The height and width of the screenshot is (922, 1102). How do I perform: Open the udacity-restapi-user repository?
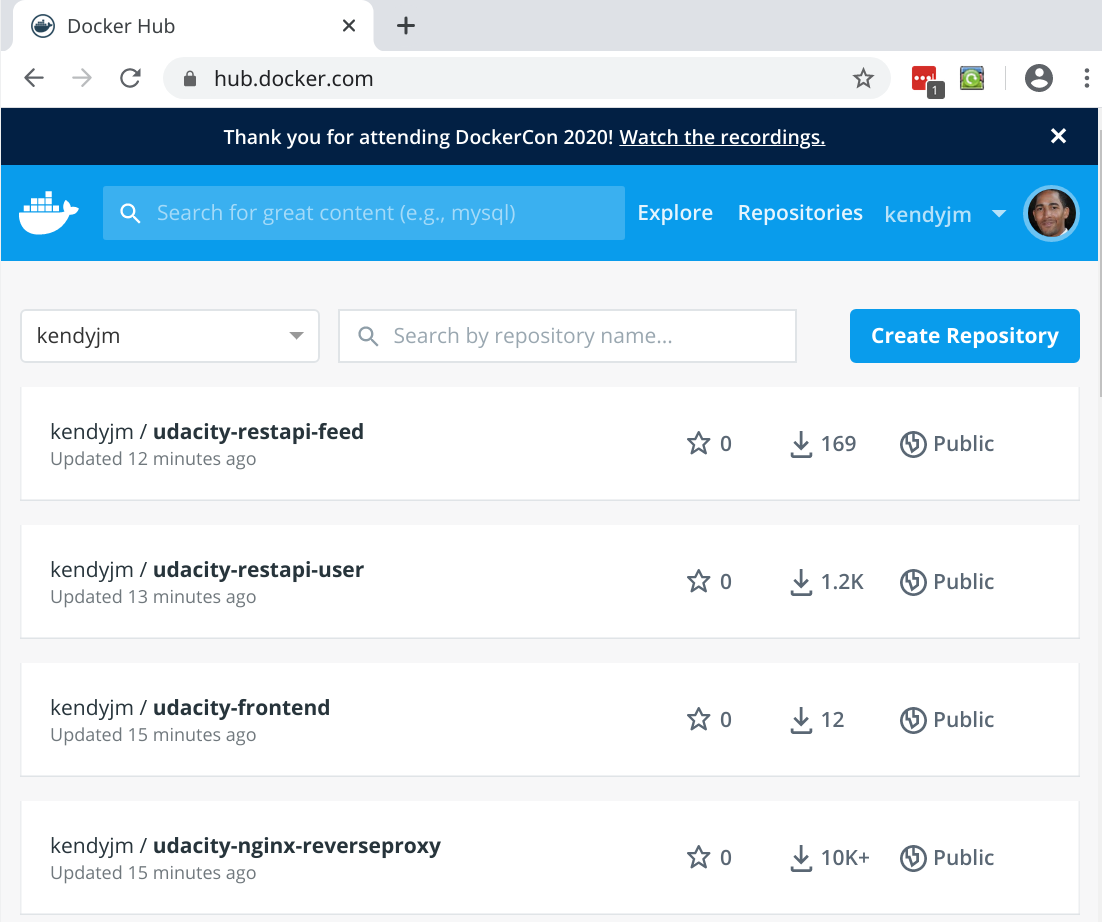point(258,569)
